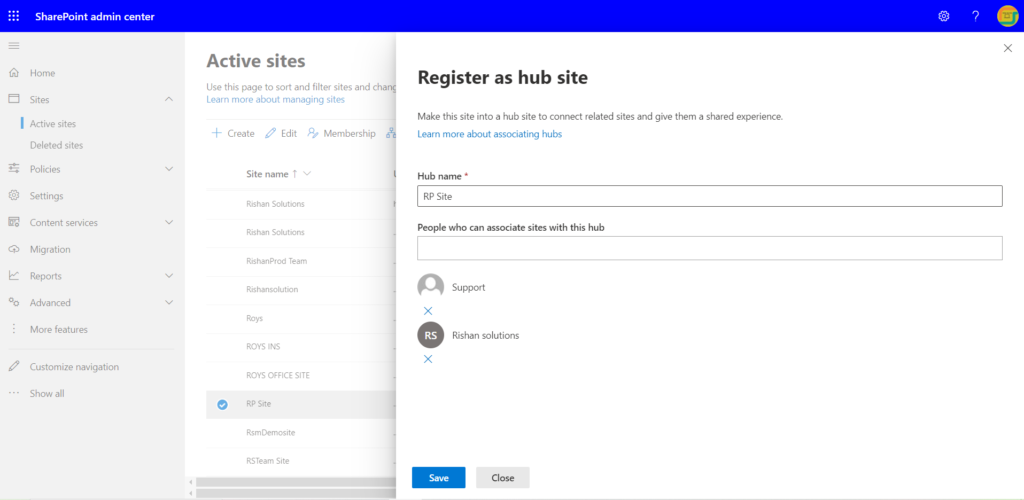Remove Rishan solutions with X icon
The width and height of the screenshot is (1024, 500).
pos(428,359)
